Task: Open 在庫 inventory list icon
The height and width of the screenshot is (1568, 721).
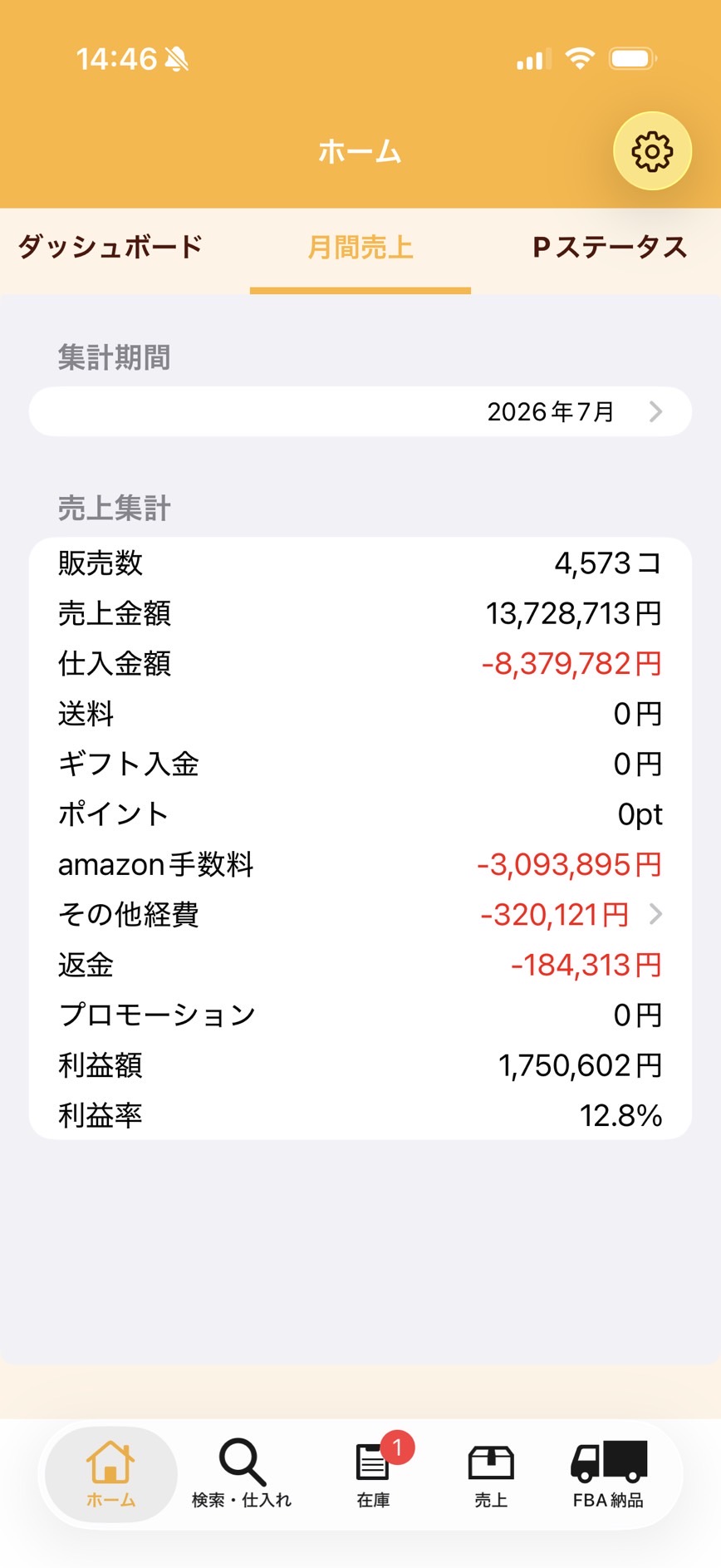Action: coord(372,1462)
